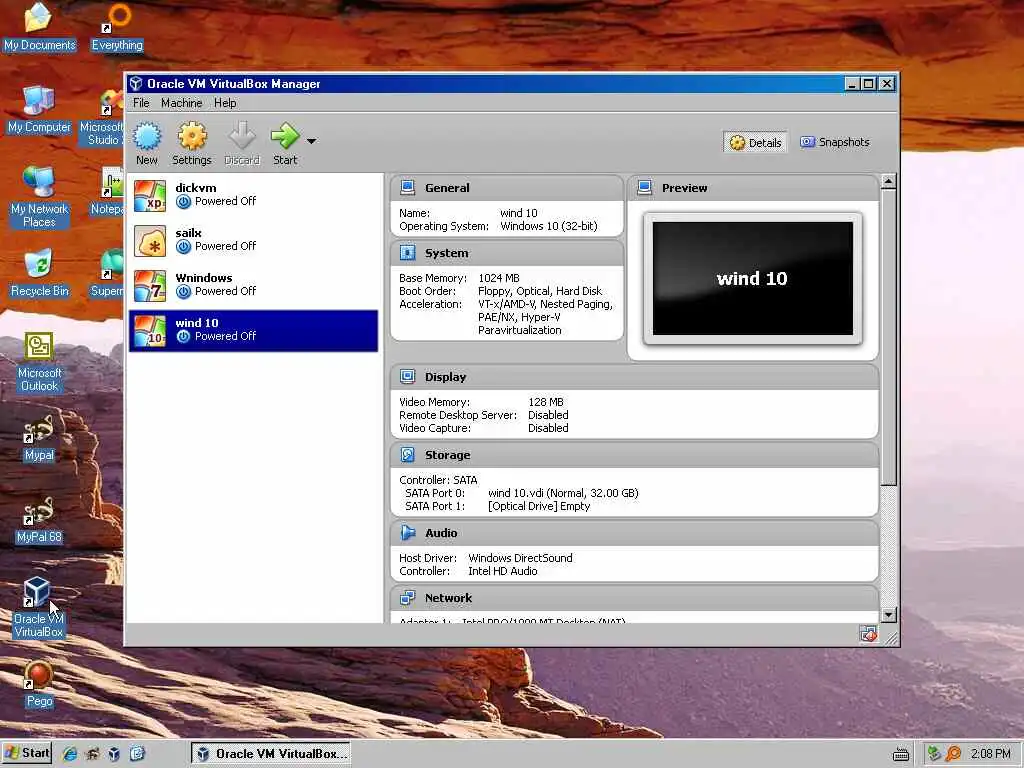Image resolution: width=1024 pixels, height=768 pixels.
Task: Open MyPal 68 desktop shortcut
Action: [x=39, y=520]
